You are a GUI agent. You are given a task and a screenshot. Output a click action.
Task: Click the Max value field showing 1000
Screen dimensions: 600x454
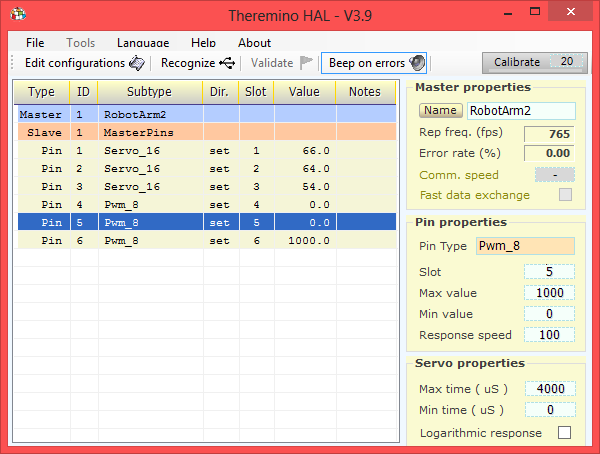(x=549, y=293)
